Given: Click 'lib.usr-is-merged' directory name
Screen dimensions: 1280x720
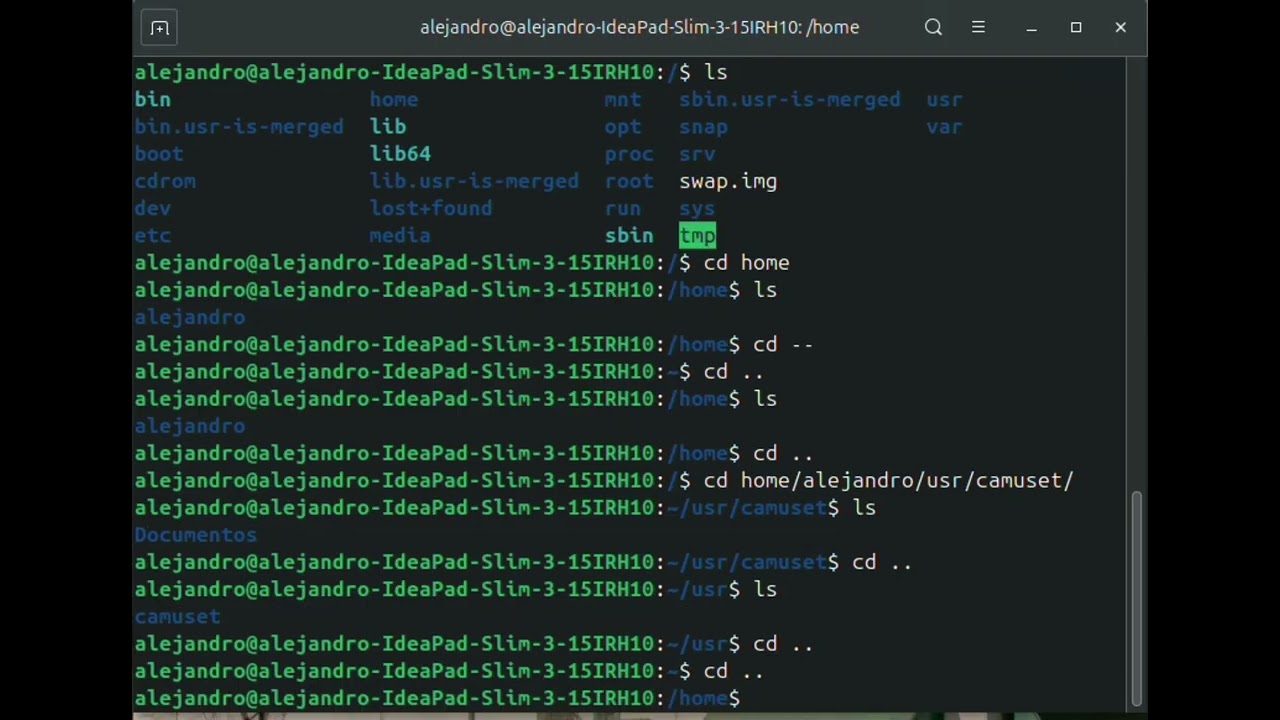Looking at the screenshot, I should 474,181.
